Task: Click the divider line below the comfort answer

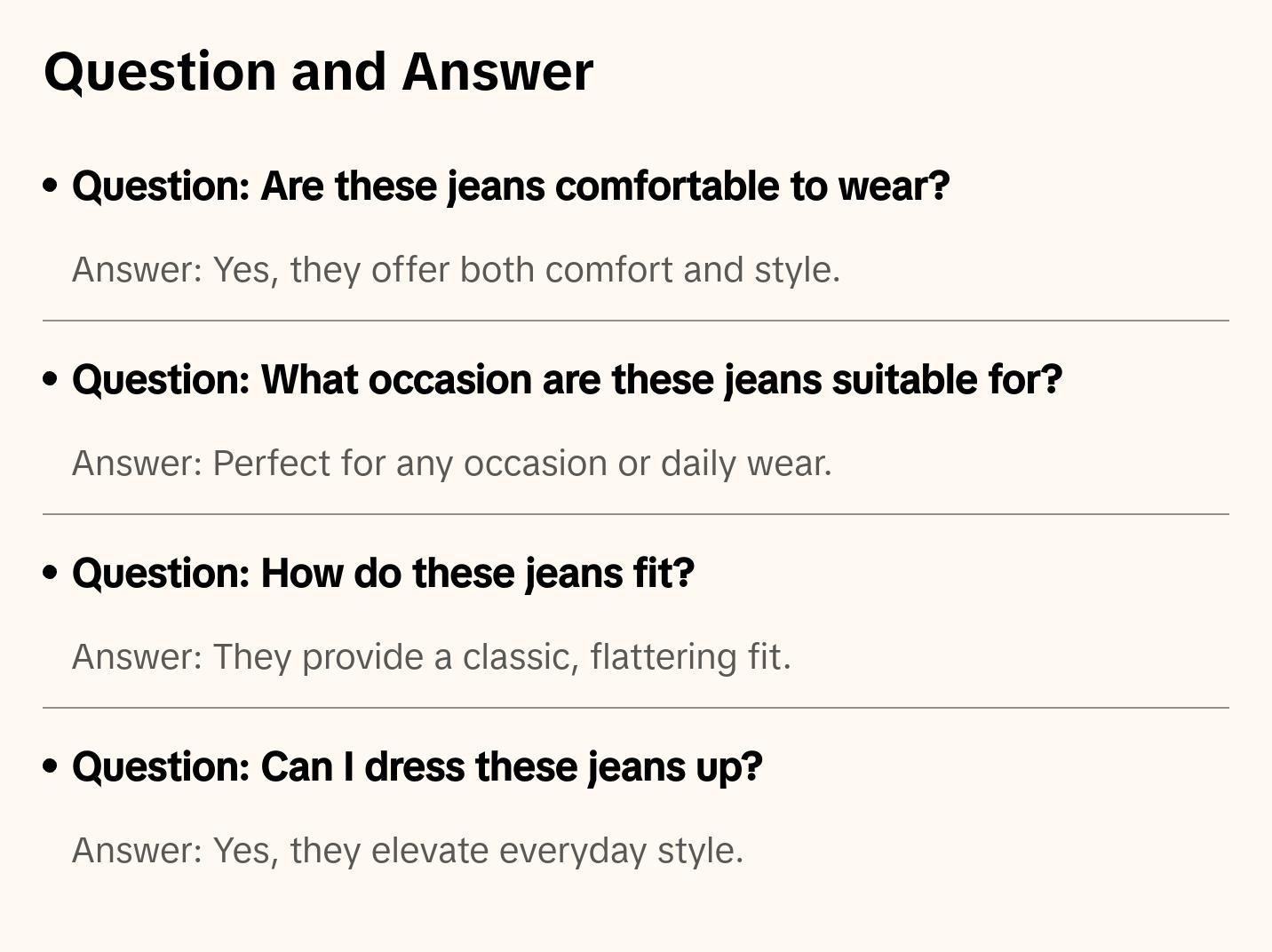Action: [636, 321]
